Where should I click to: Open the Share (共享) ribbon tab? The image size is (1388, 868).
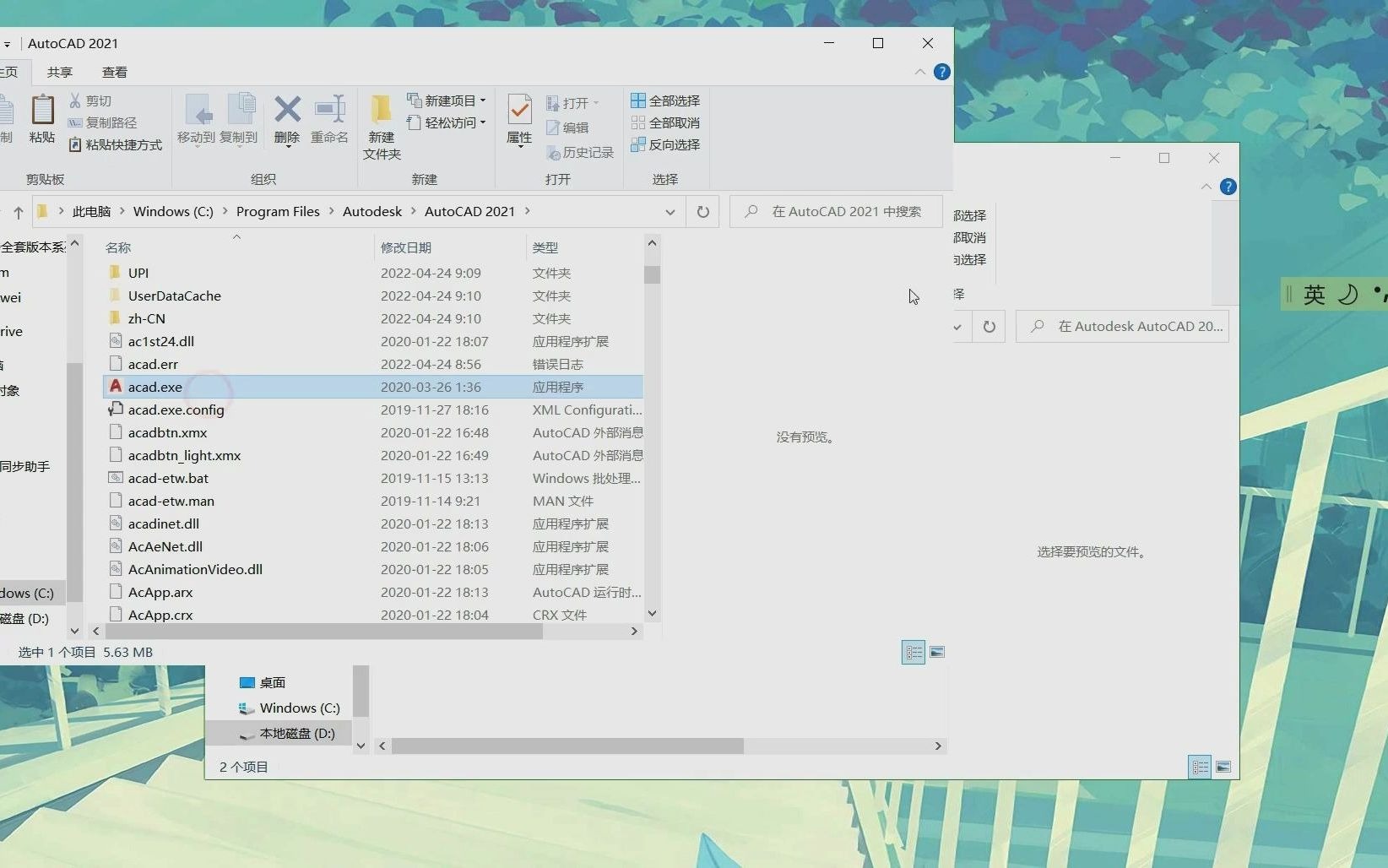pyautogui.click(x=60, y=72)
